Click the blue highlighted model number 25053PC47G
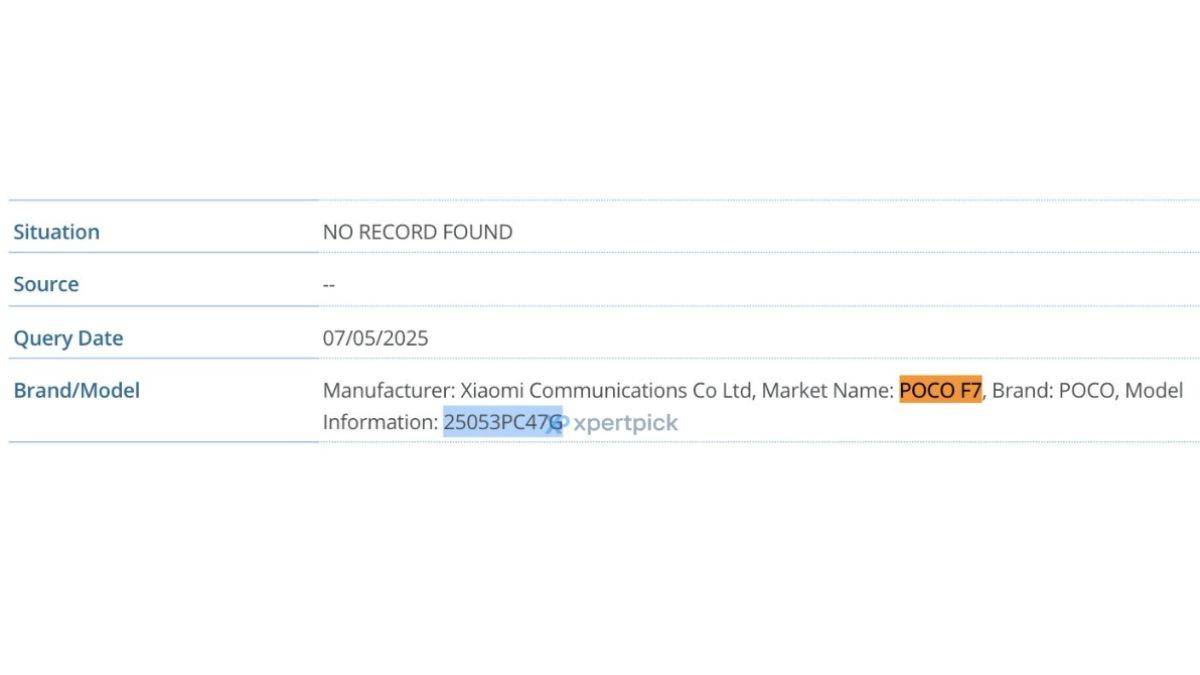Image resolution: width=1200 pixels, height=675 pixels. click(x=500, y=423)
